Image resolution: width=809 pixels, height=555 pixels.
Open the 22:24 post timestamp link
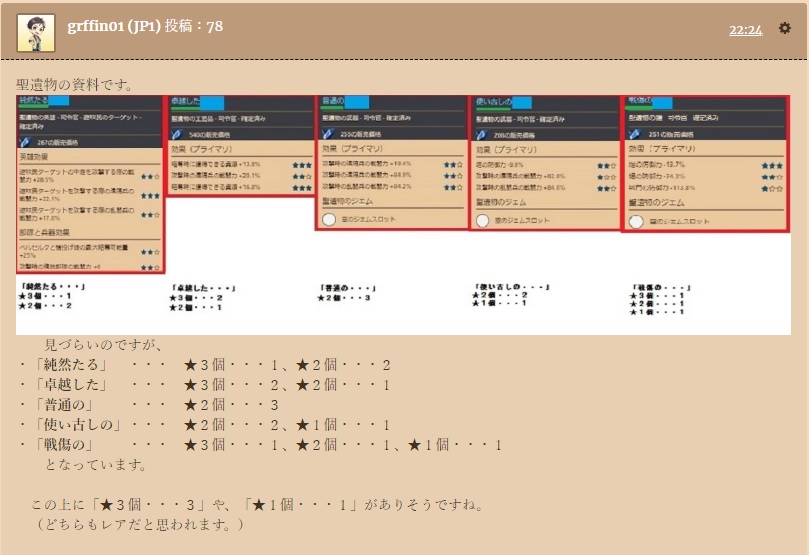[x=745, y=30]
